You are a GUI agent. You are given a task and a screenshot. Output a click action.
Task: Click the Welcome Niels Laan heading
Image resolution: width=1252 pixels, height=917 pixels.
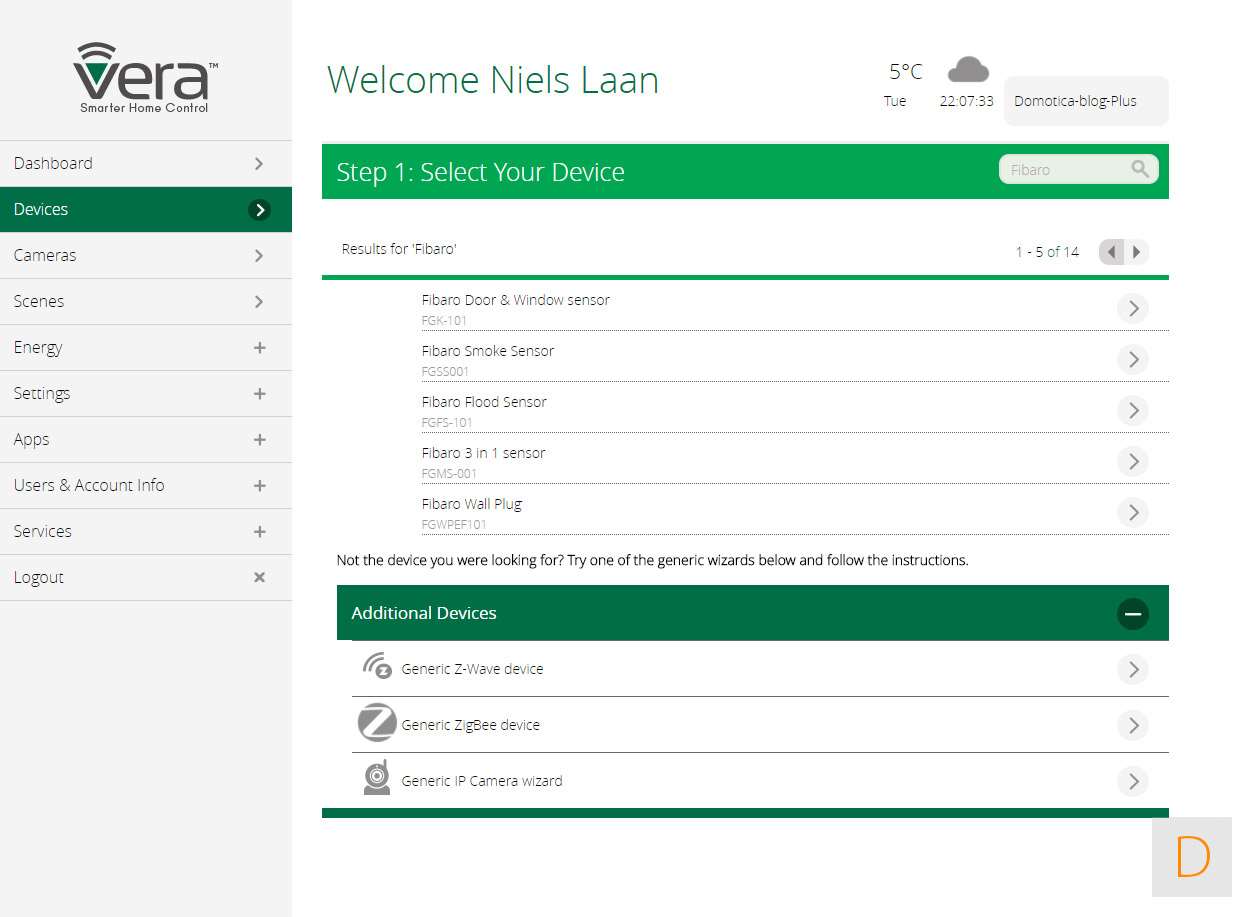pos(493,80)
